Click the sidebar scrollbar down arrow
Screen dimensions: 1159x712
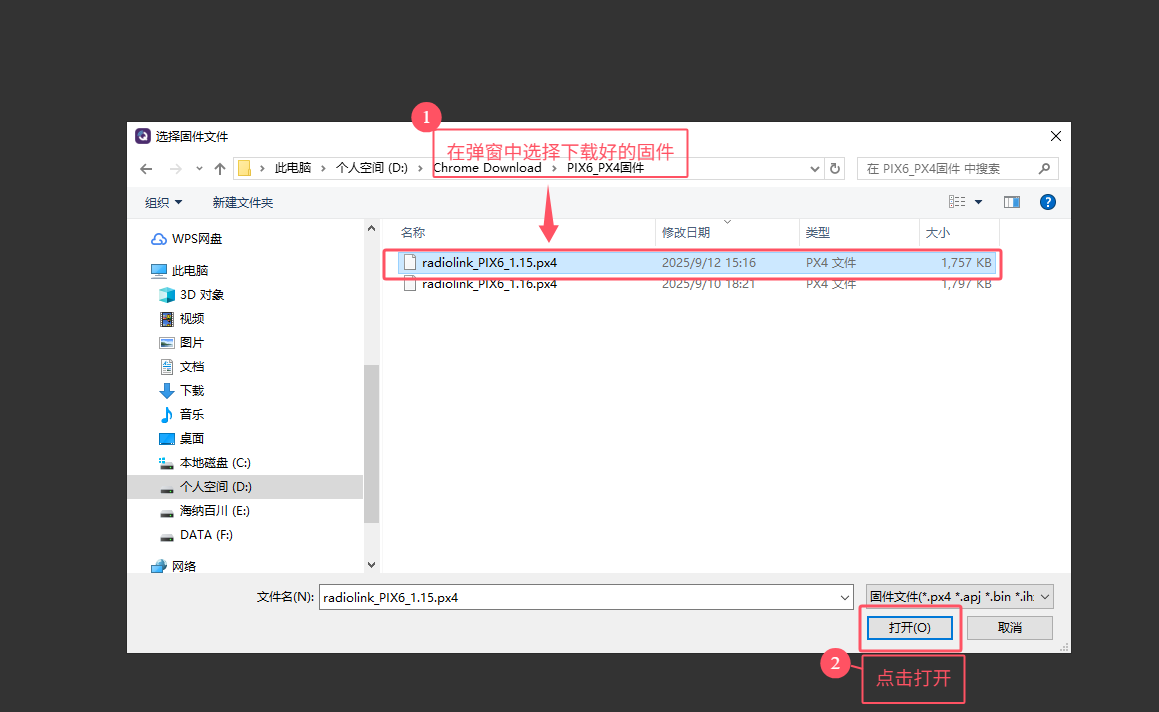pos(371,565)
